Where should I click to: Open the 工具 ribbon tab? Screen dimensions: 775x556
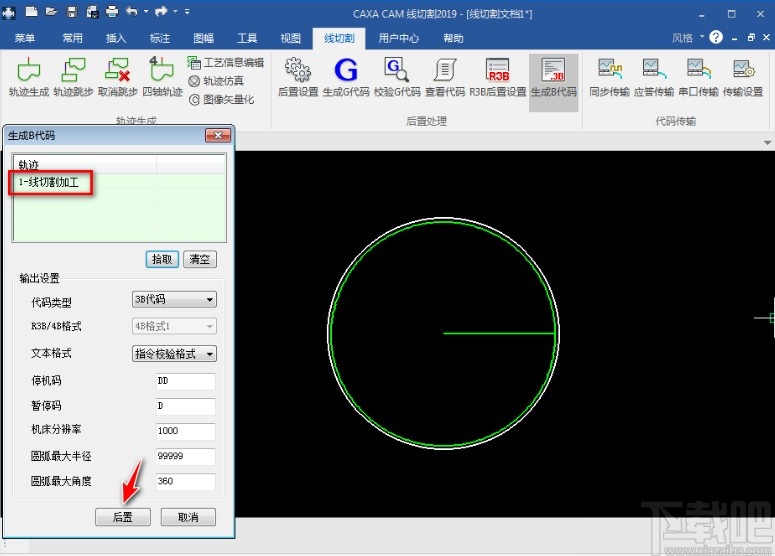click(x=247, y=38)
